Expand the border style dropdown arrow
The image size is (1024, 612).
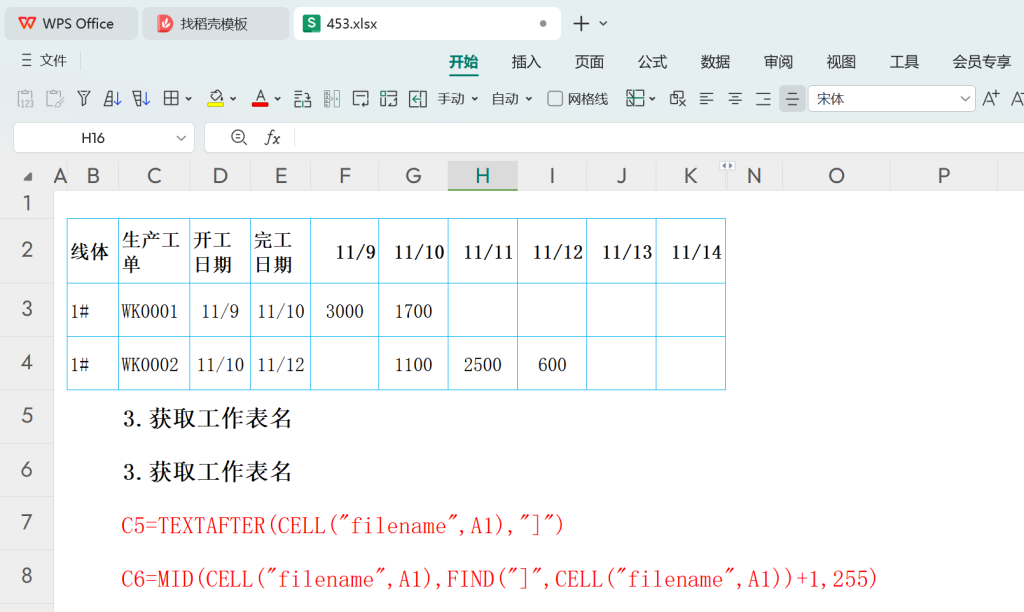(x=189, y=99)
